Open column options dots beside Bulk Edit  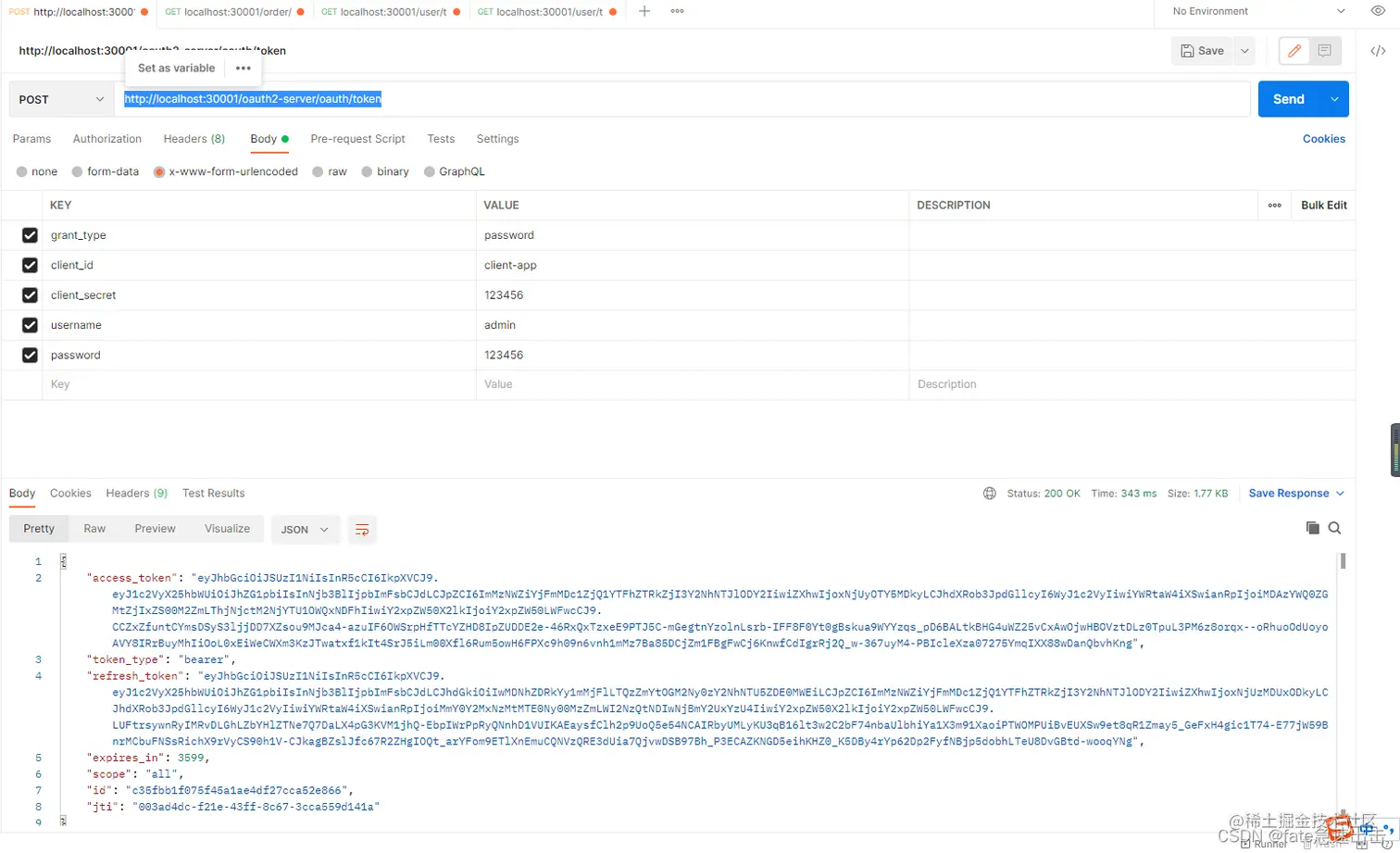pyautogui.click(x=1275, y=206)
